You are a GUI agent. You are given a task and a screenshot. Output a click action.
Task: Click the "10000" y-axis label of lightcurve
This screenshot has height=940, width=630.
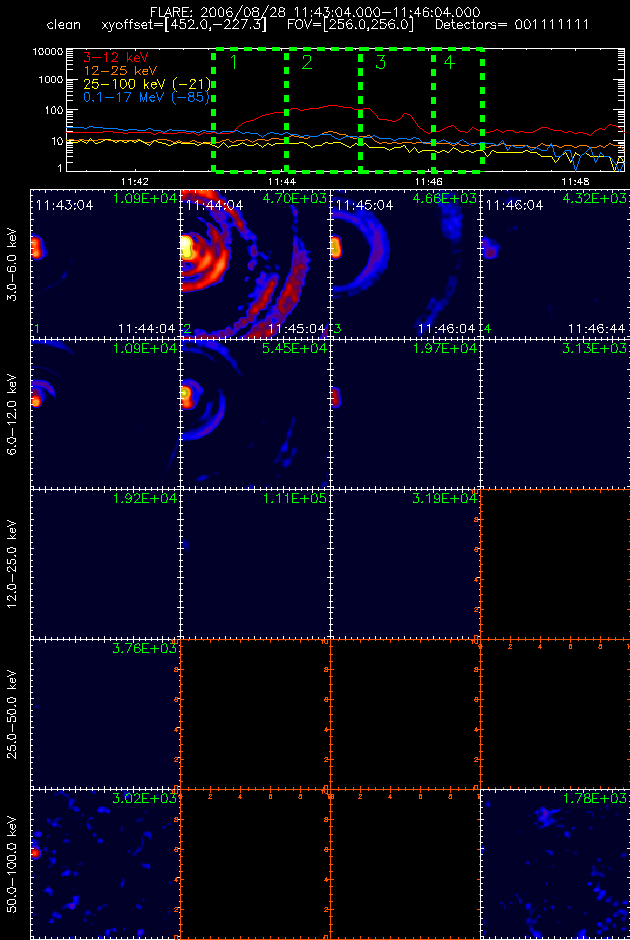[x=48, y=52]
